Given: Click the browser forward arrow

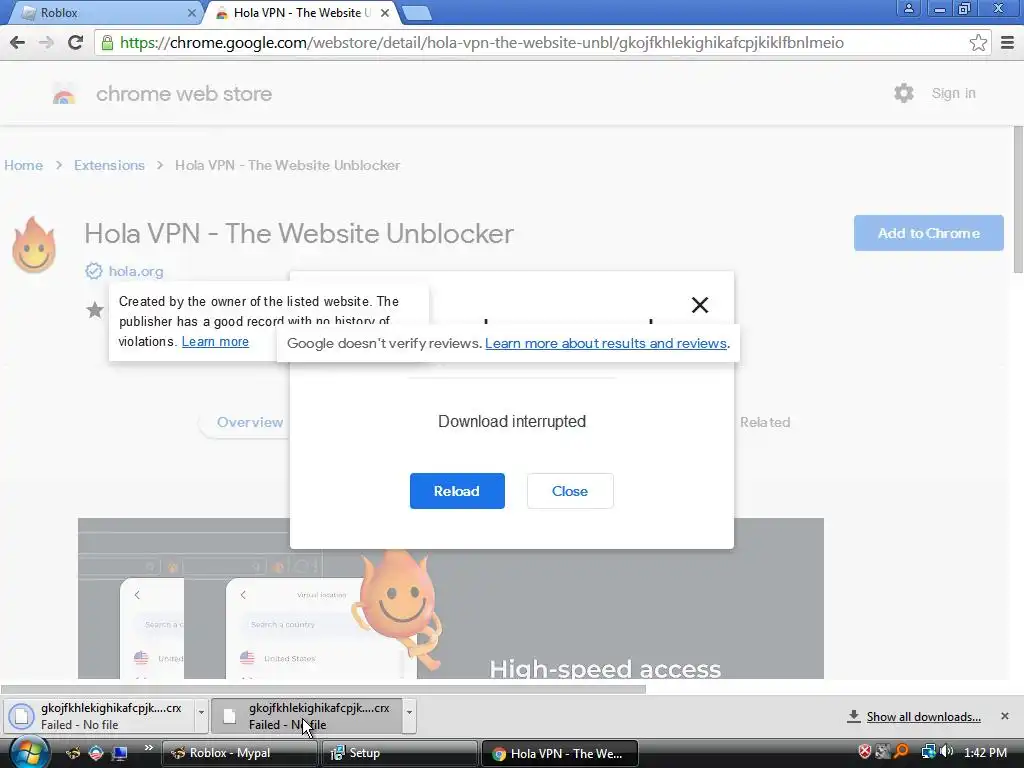Looking at the screenshot, I should pos(46,42).
